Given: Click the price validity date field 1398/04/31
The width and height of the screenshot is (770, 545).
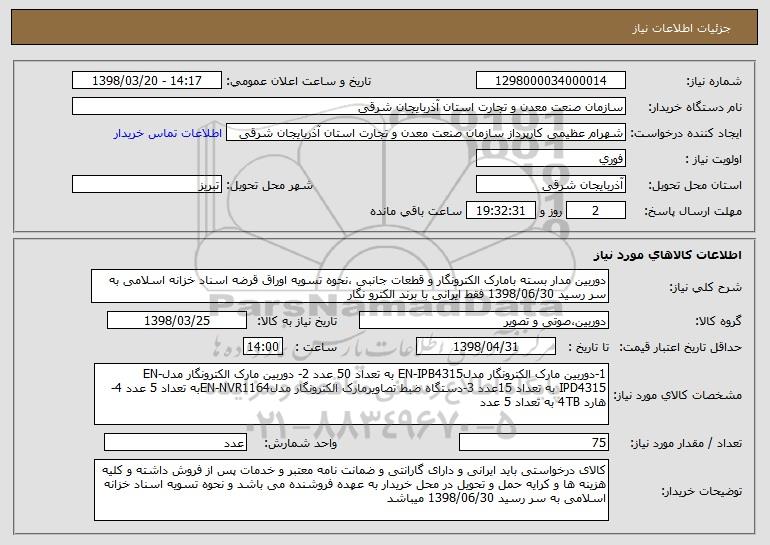Looking at the screenshot, I should 486,346.
